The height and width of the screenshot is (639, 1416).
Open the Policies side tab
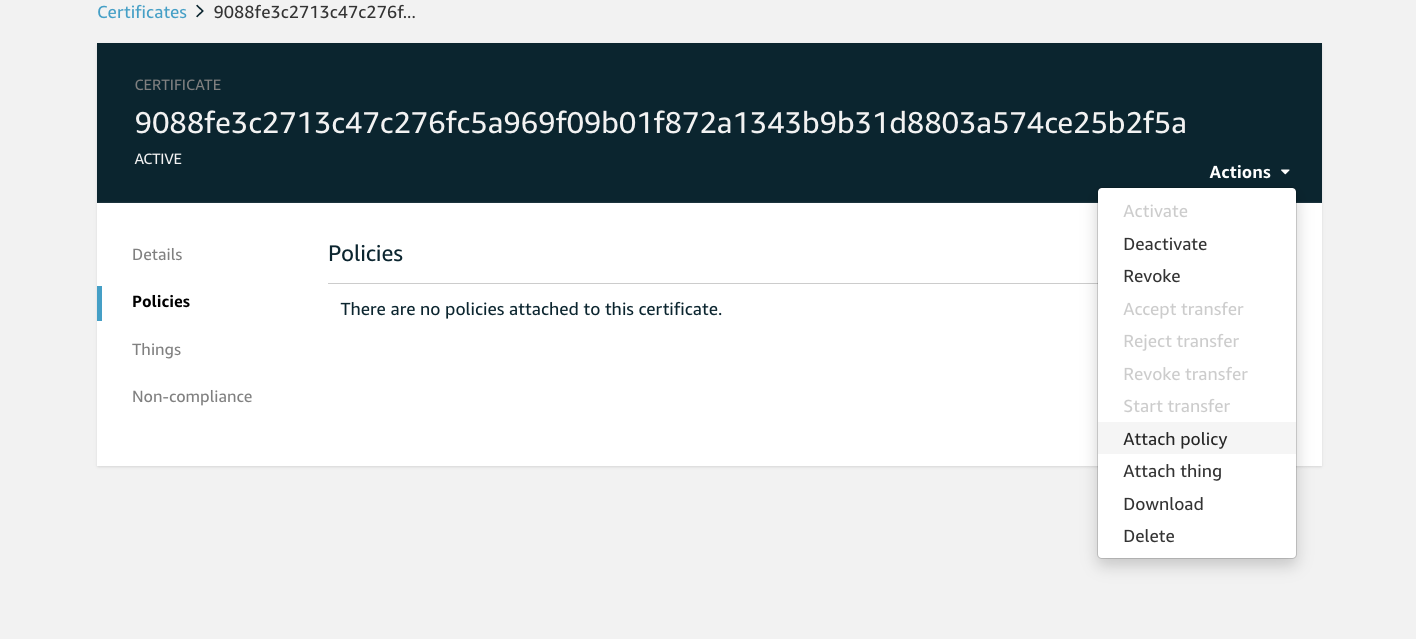(x=161, y=301)
